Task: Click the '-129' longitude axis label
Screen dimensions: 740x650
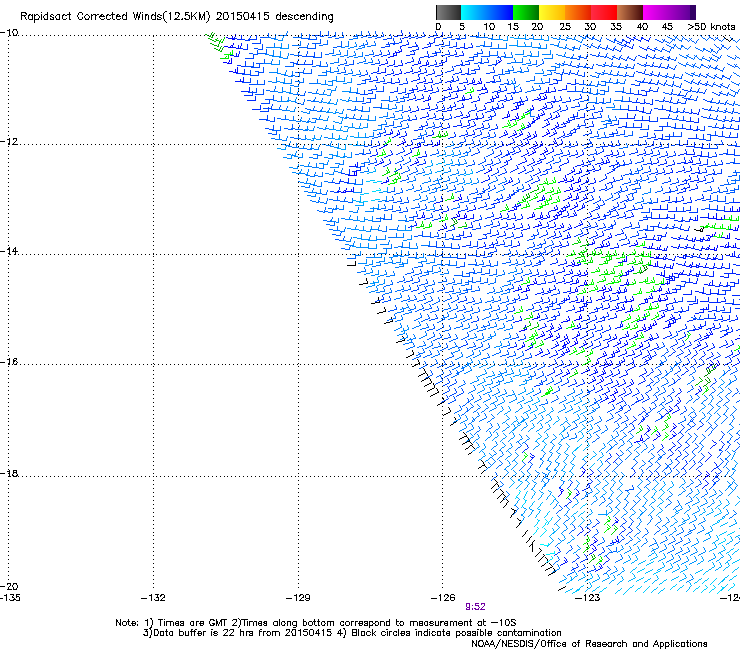Action: pyautogui.click(x=298, y=598)
